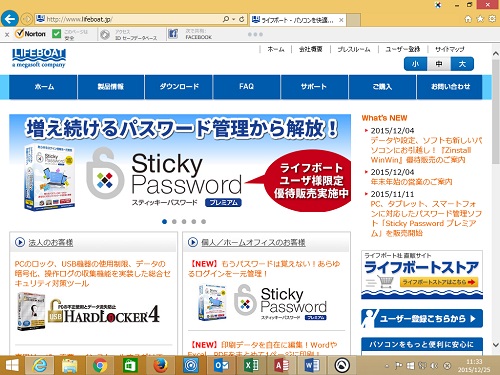The width and height of the screenshot is (500, 375).
Task: Click the volume icon in system tray
Action: (x=434, y=366)
